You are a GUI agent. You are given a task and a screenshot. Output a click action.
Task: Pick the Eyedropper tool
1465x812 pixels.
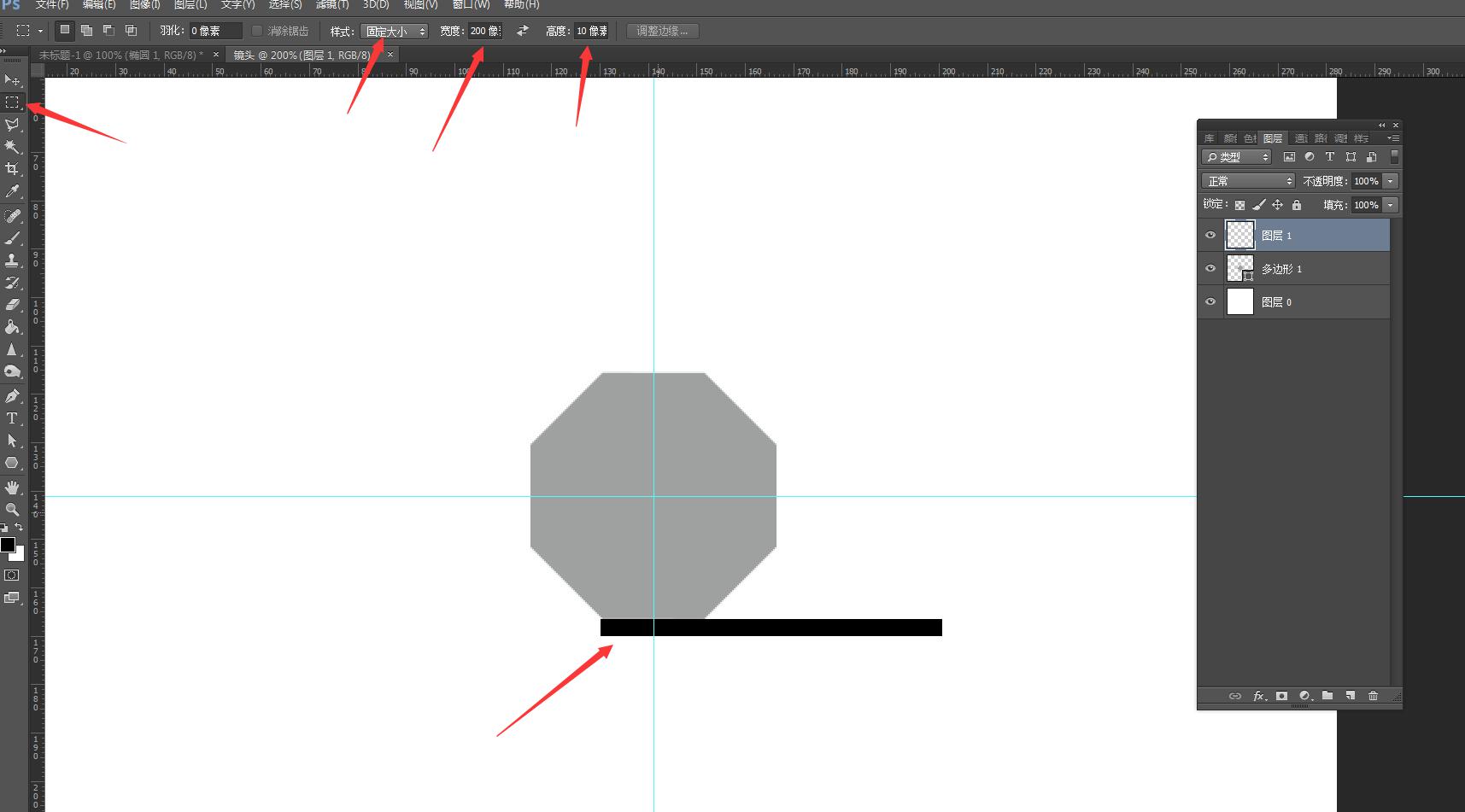12,191
